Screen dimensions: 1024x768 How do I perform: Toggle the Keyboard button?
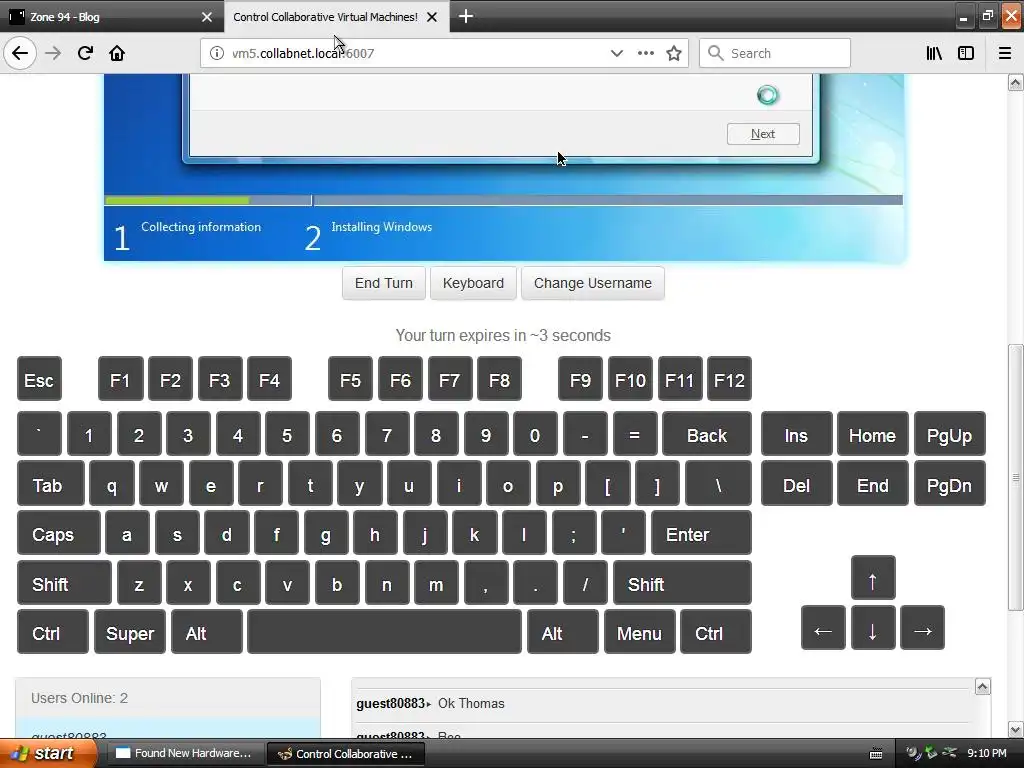(473, 283)
